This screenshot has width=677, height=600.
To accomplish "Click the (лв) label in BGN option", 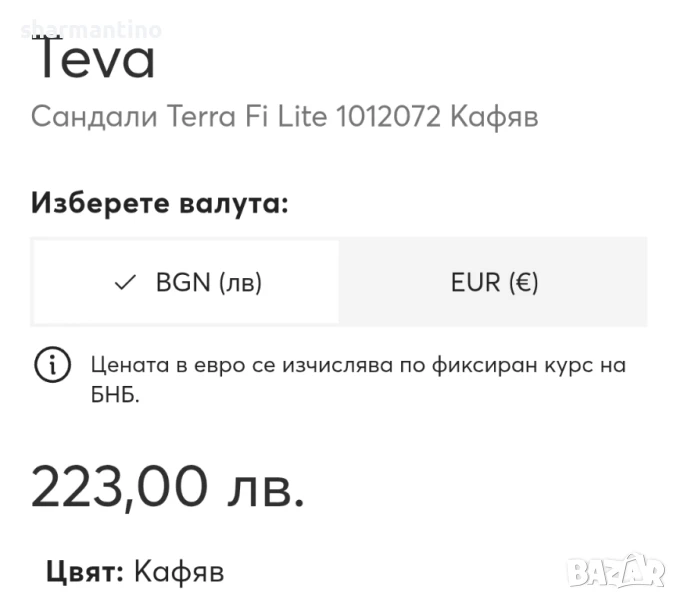I will 239,282.
